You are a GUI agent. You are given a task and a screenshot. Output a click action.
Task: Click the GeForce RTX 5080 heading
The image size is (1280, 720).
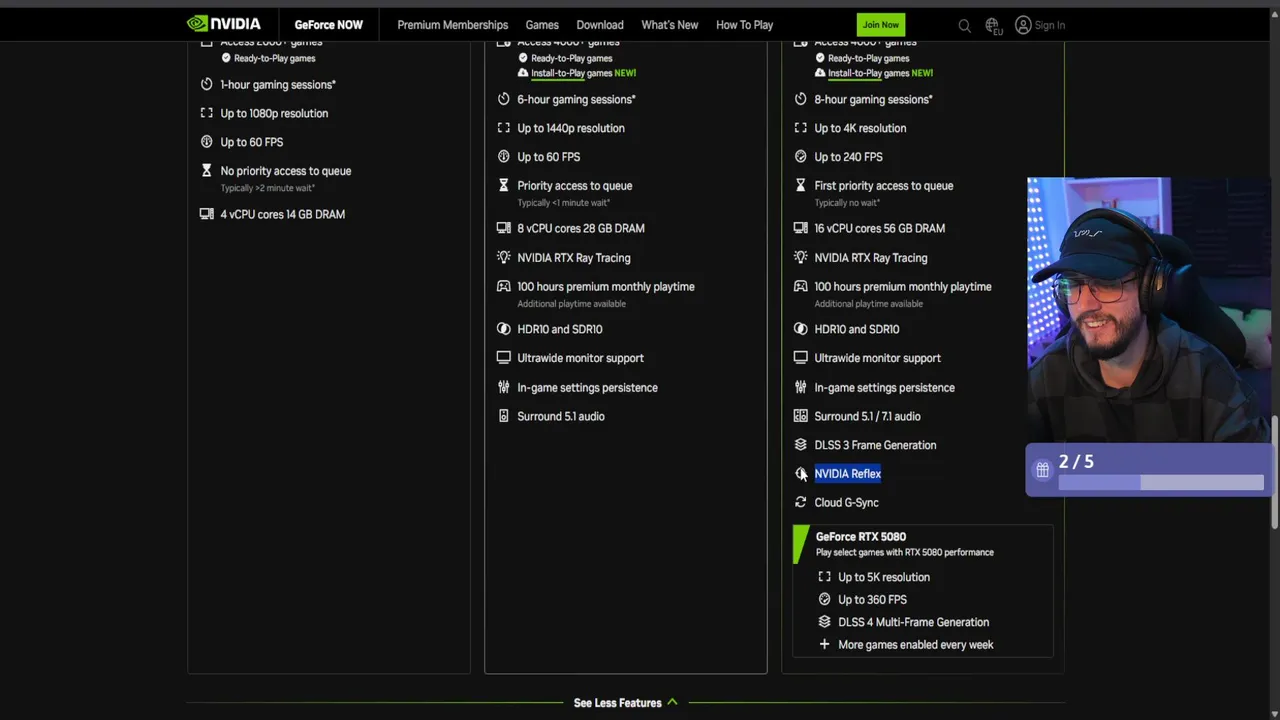pyautogui.click(x=861, y=536)
